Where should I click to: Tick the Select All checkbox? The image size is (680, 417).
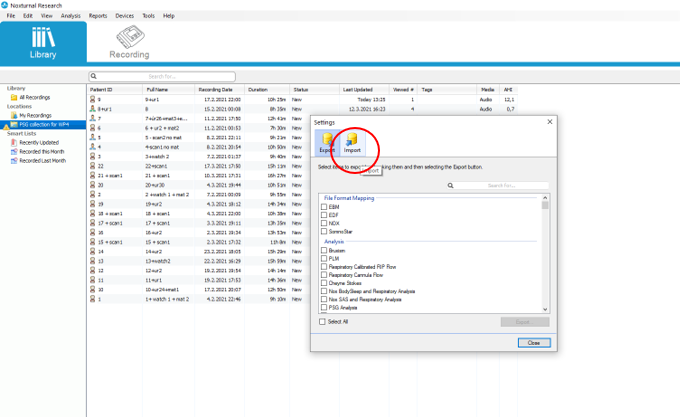tap(322, 322)
